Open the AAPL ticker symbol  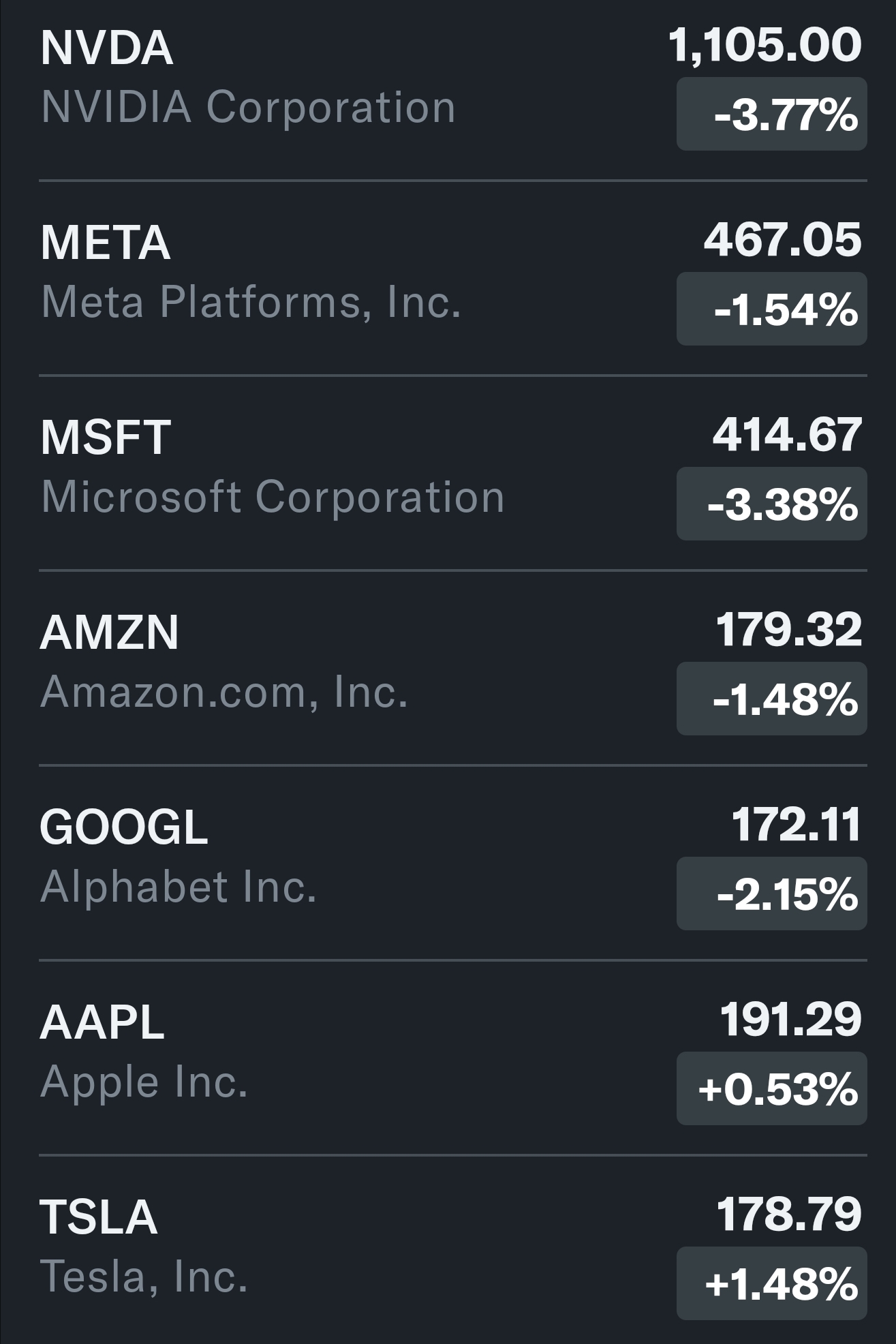pos(102,1022)
